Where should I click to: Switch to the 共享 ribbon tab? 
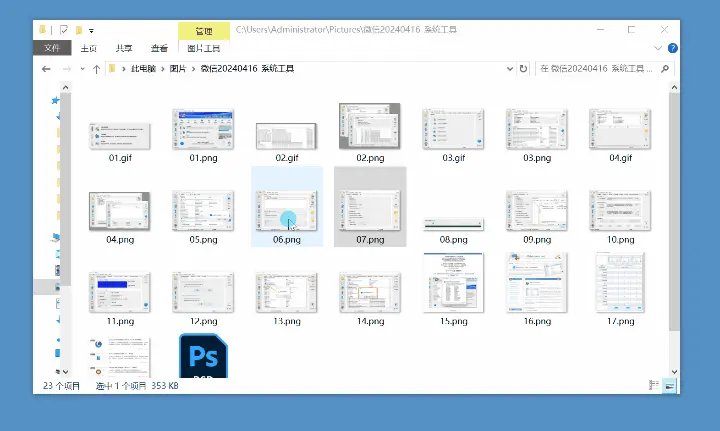[124, 48]
